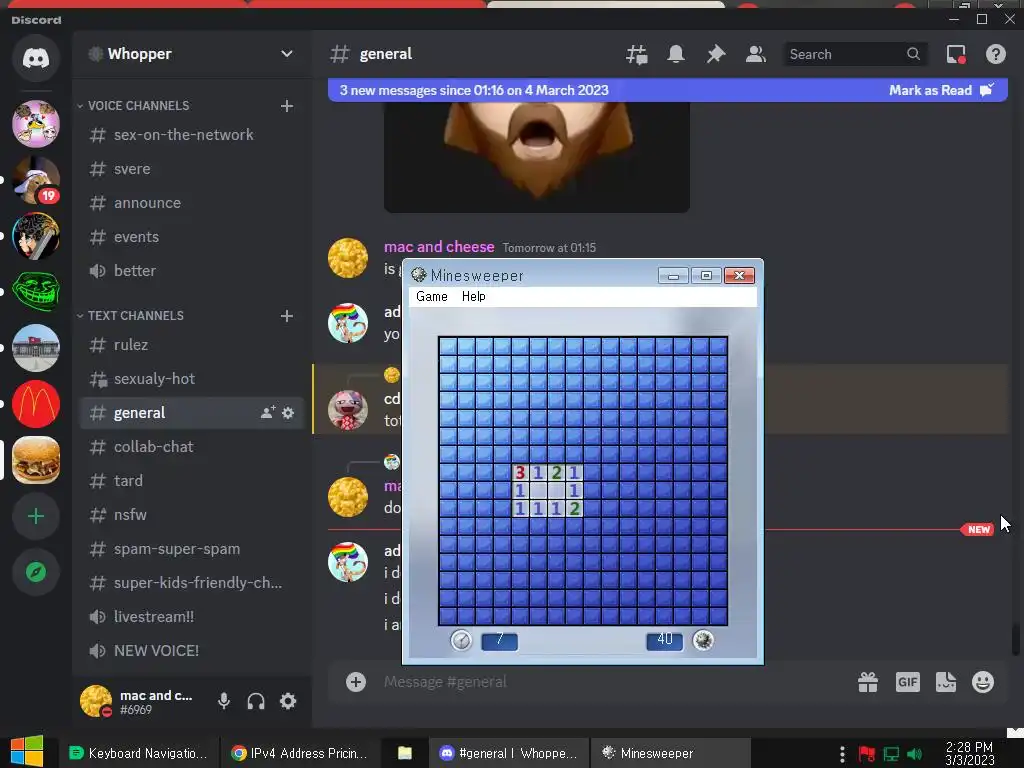The width and height of the screenshot is (1024, 768).
Task: Open IPv4 Address Pricing Chrome taskbar item
Action: click(x=300, y=753)
